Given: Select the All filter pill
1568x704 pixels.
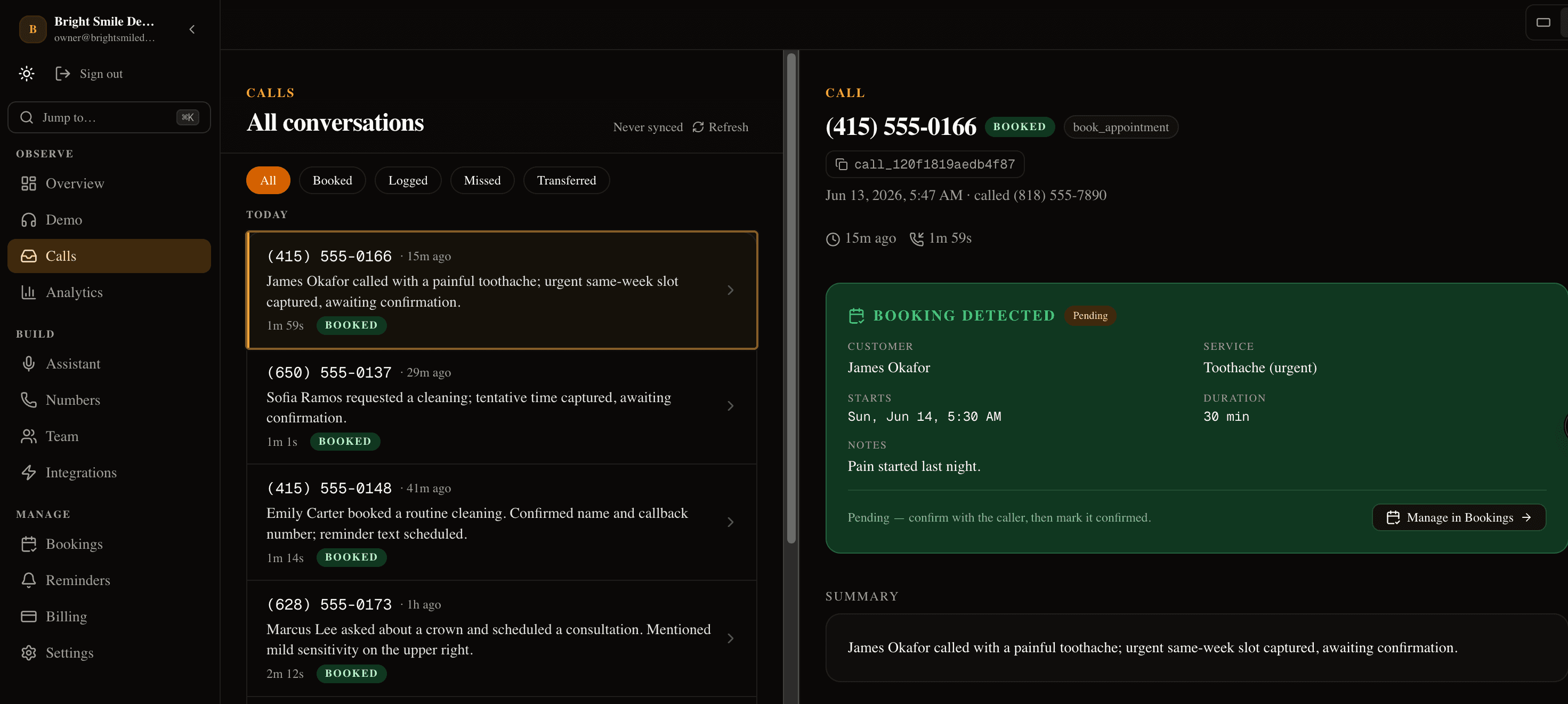Looking at the screenshot, I should [x=268, y=180].
